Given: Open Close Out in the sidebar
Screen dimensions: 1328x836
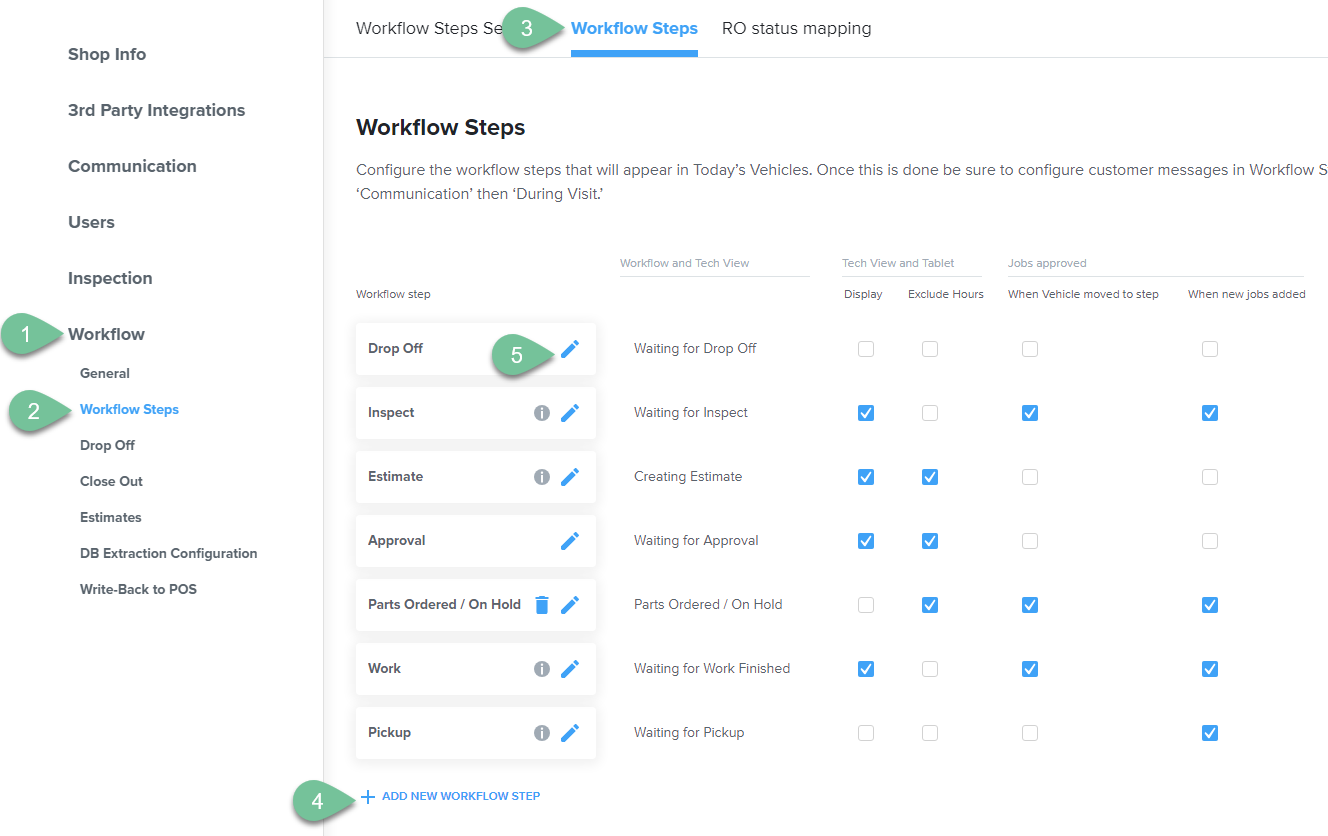Looking at the screenshot, I should pyautogui.click(x=111, y=481).
